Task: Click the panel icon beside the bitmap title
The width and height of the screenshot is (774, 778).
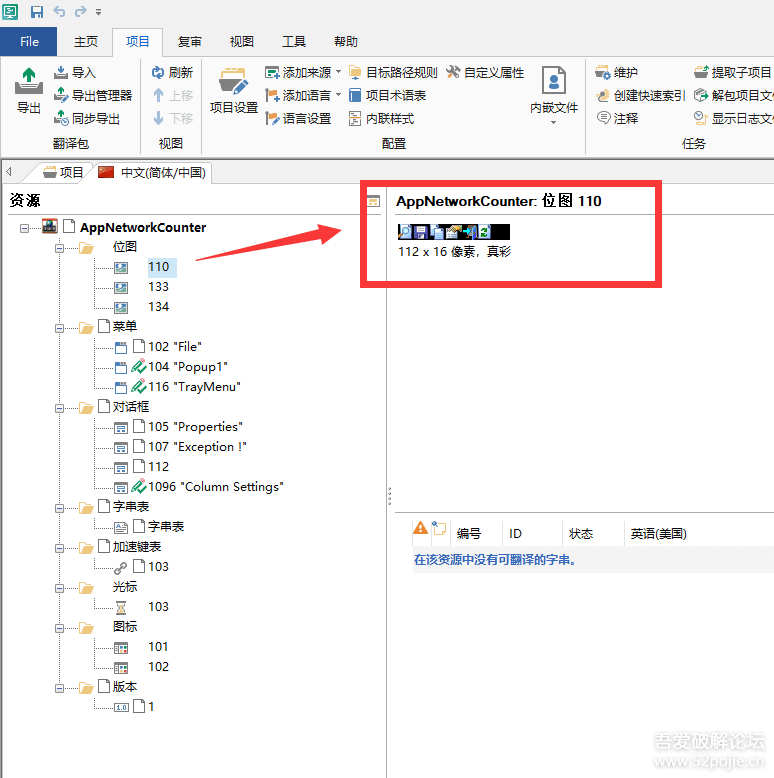Action: point(373,201)
